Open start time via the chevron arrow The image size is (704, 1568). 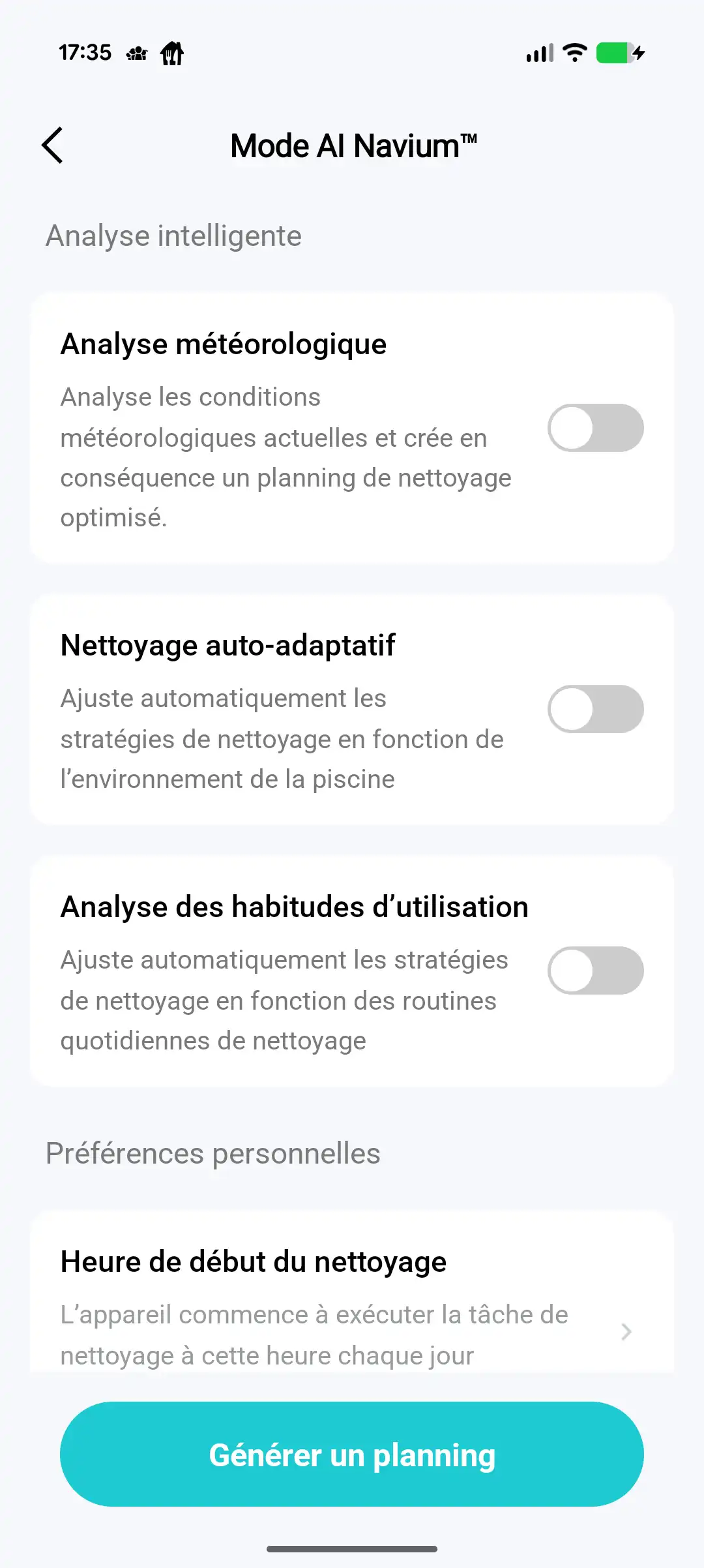pos(626,1332)
